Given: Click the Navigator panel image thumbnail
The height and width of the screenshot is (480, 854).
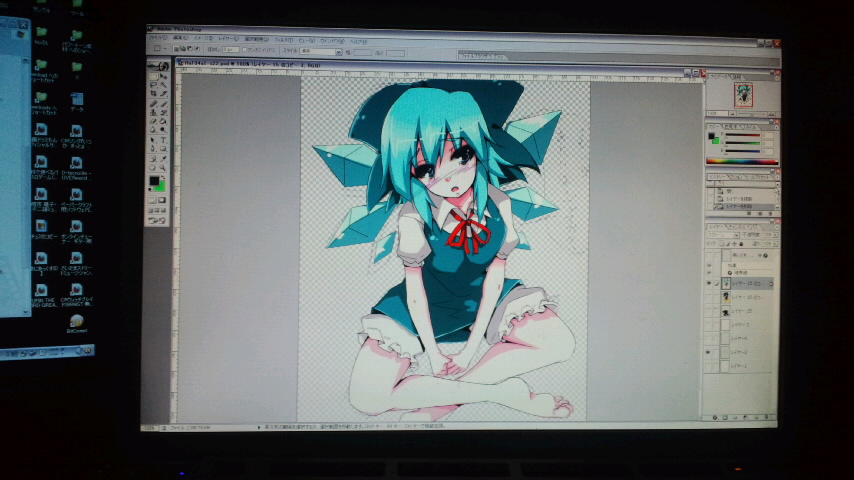Looking at the screenshot, I should coord(743,95).
